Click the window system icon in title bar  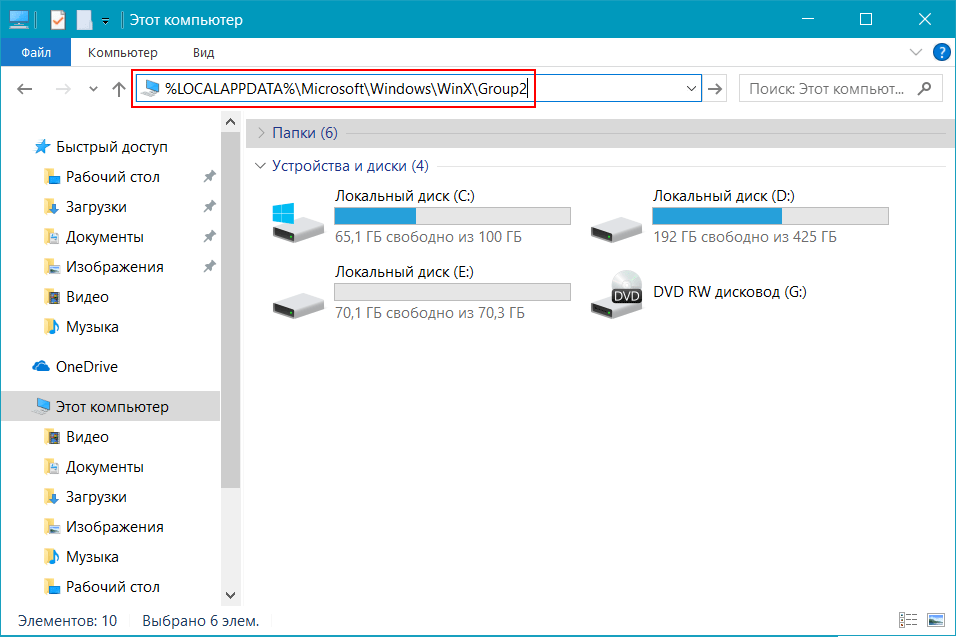(x=18, y=20)
